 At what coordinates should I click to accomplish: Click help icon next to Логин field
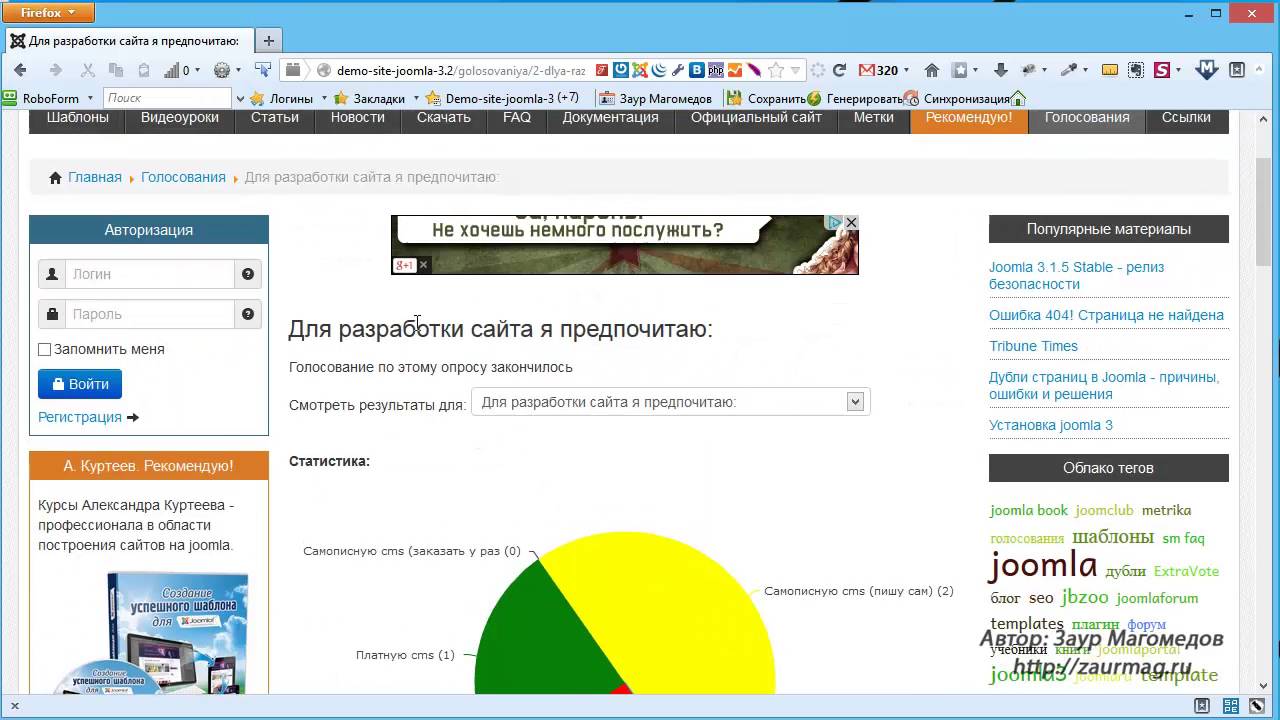(248, 274)
